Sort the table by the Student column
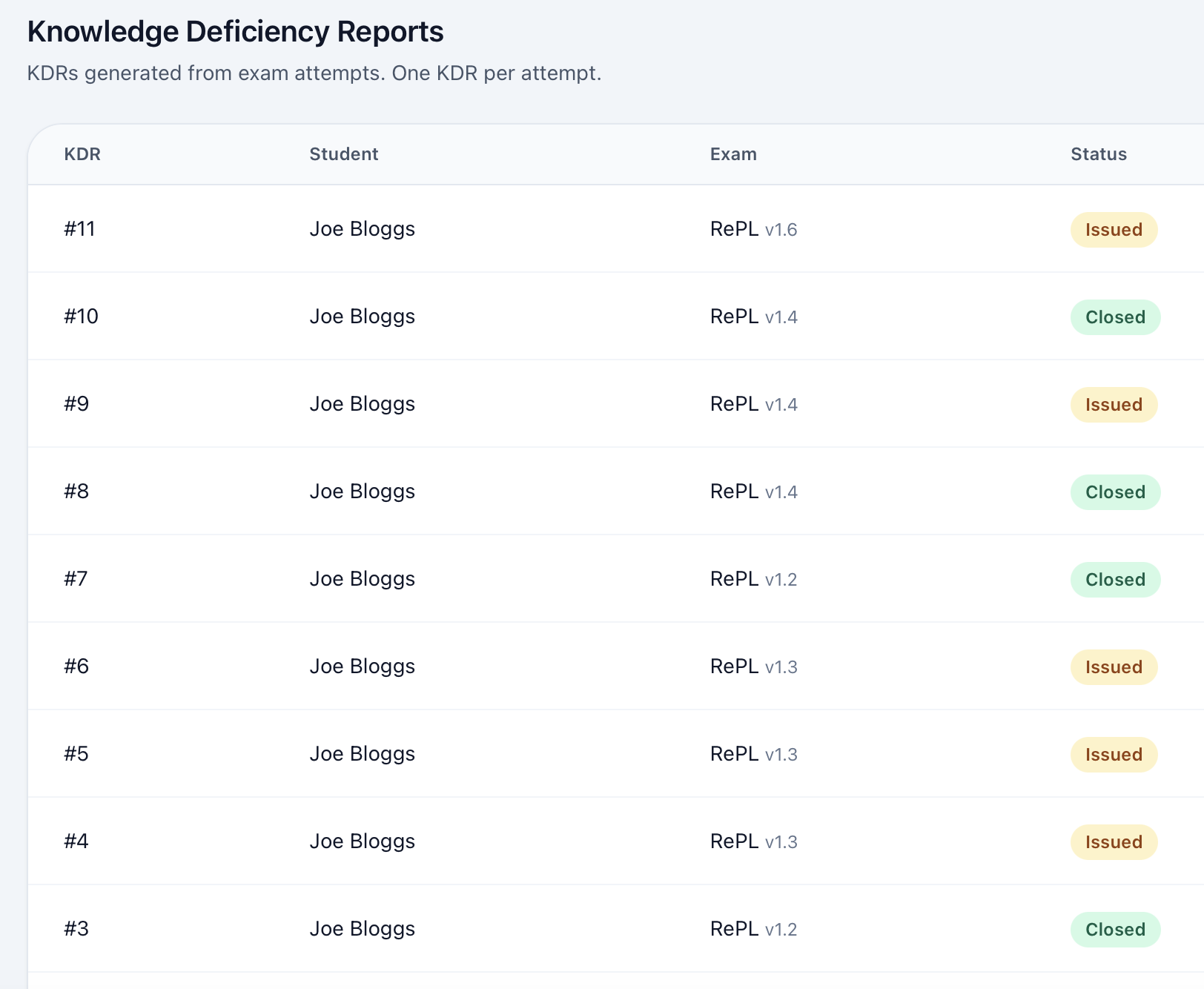 [343, 154]
